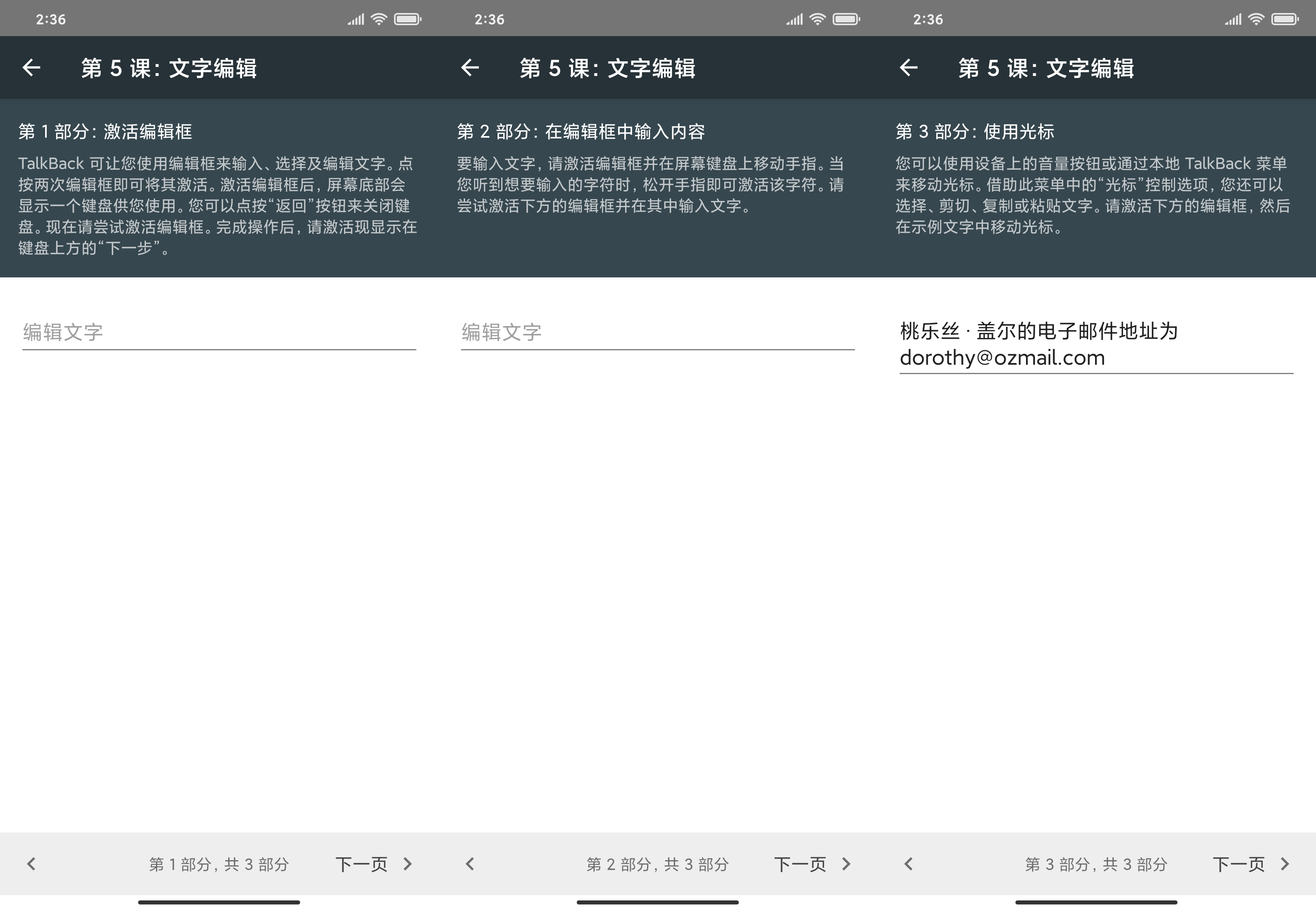Tap Wi-Fi icon in first status bar

379,19
